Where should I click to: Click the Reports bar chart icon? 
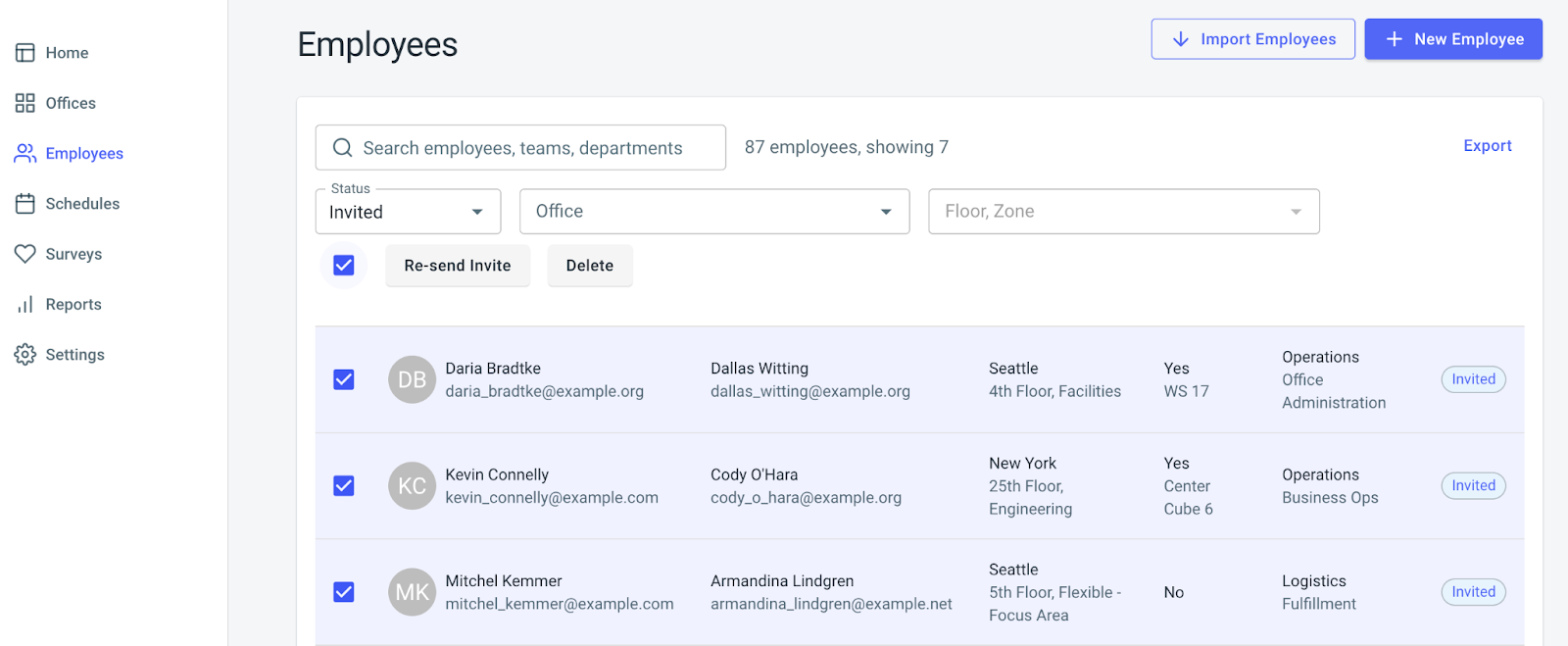tap(25, 305)
